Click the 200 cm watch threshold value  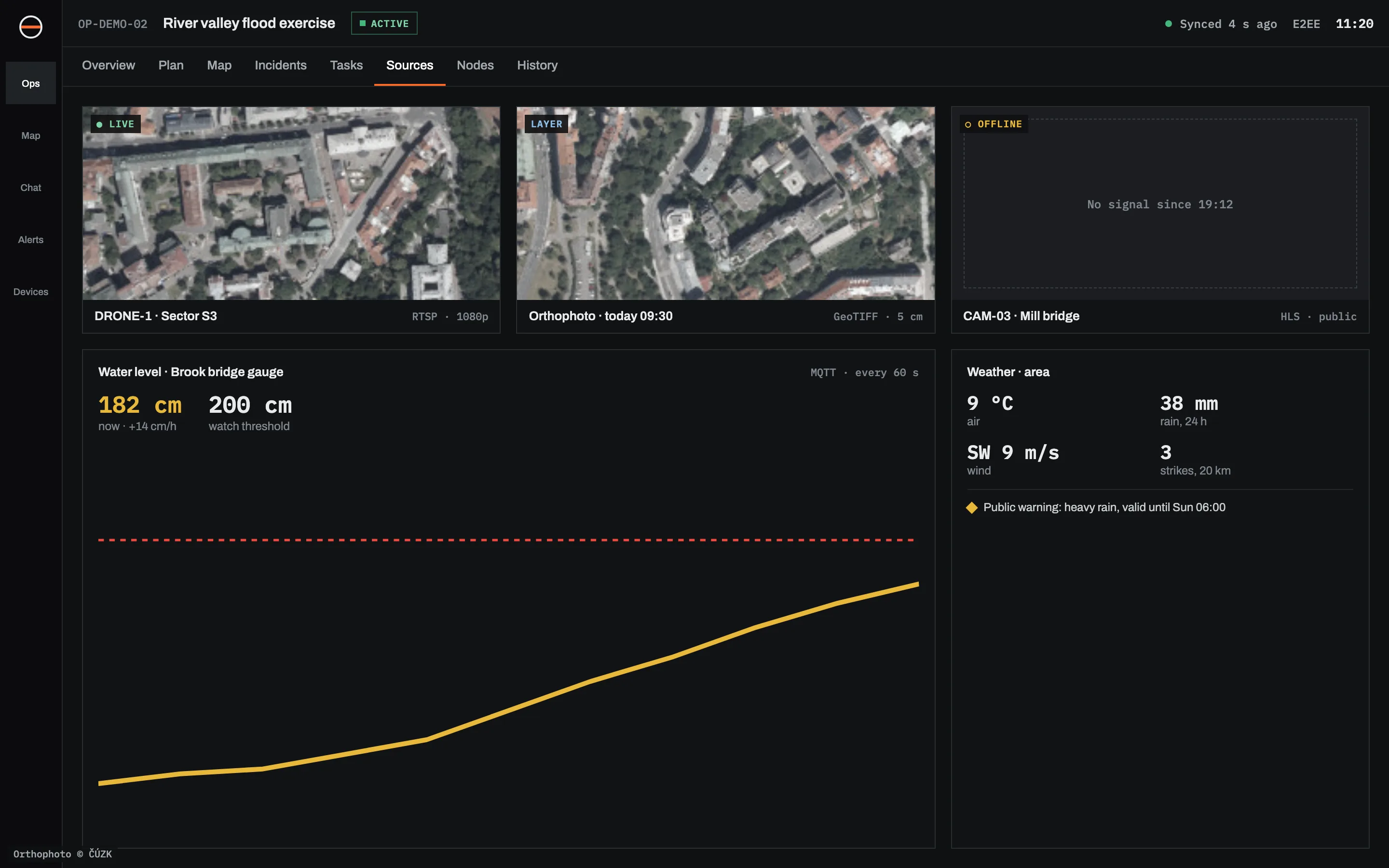pyautogui.click(x=250, y=405)
